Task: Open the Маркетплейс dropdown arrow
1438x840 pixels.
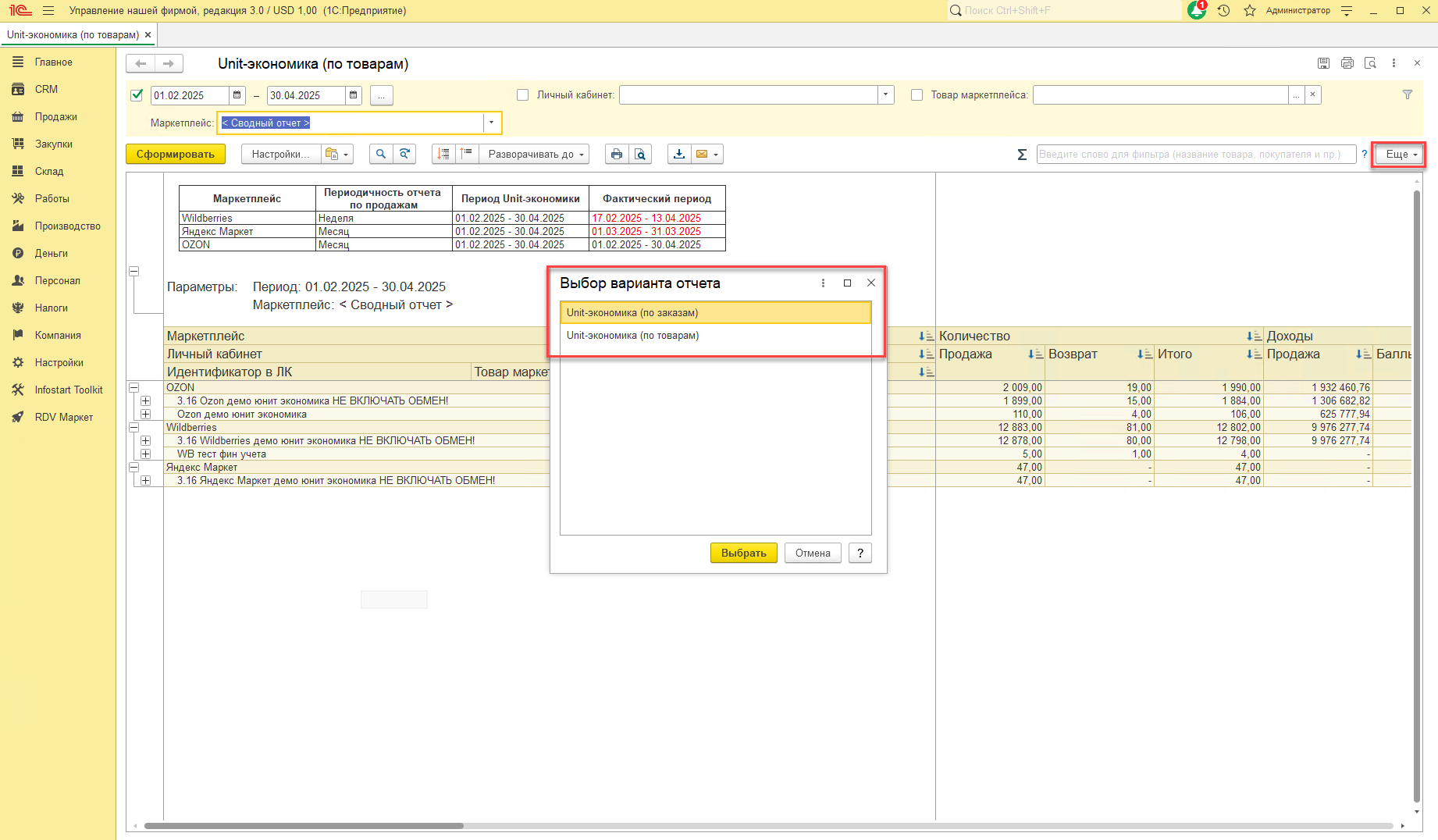Action: (x=491, y=123)
